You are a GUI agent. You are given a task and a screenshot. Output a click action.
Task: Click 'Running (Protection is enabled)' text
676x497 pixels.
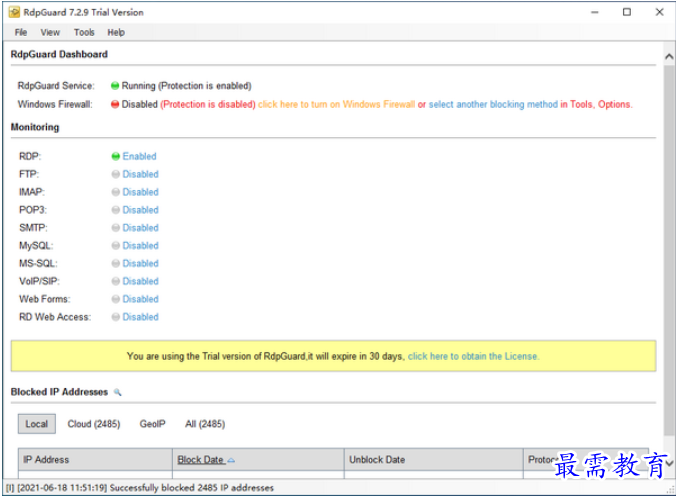pyautogui.click(x=186, y=86)
